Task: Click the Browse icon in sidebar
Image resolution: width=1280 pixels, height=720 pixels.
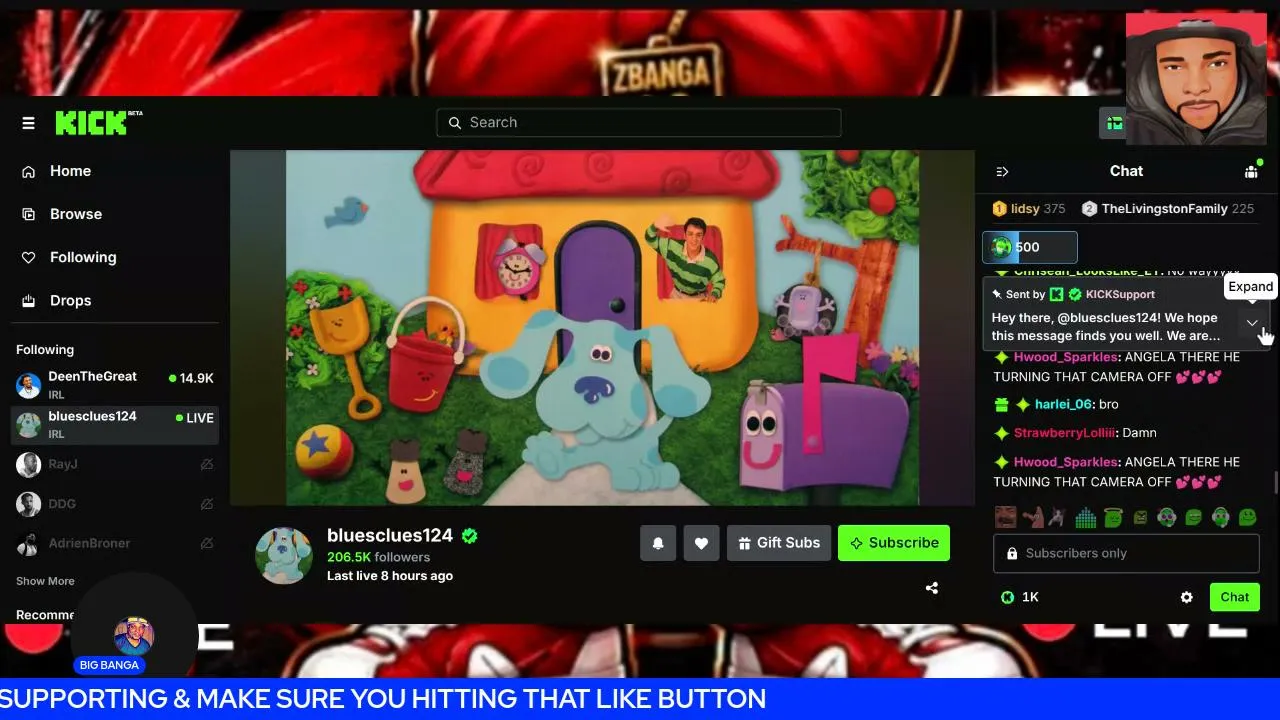Action: click(x=29, y=214)
